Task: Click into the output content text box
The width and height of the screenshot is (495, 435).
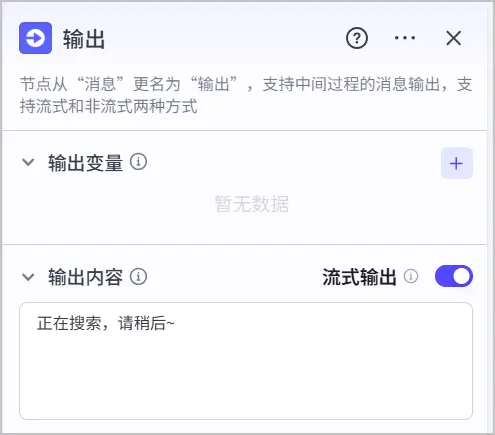Action: 246,361
